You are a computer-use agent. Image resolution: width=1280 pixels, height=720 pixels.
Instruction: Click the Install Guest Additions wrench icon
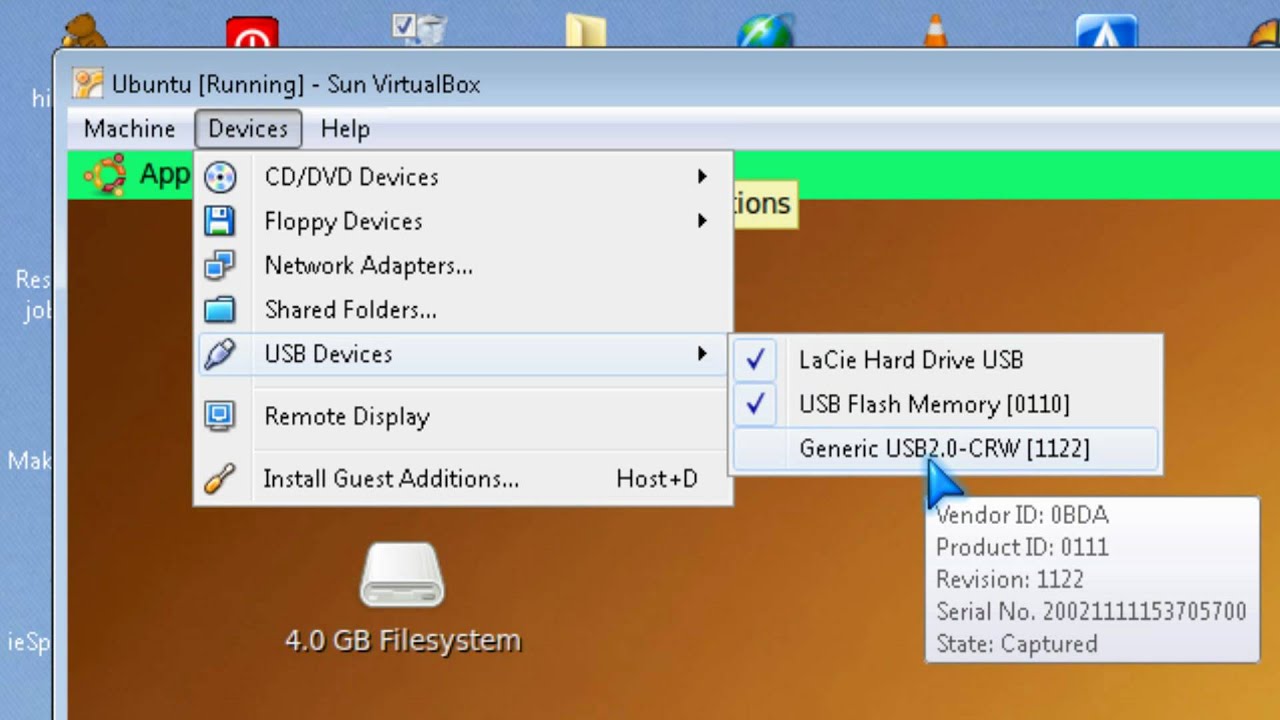(x=220, y=479)
